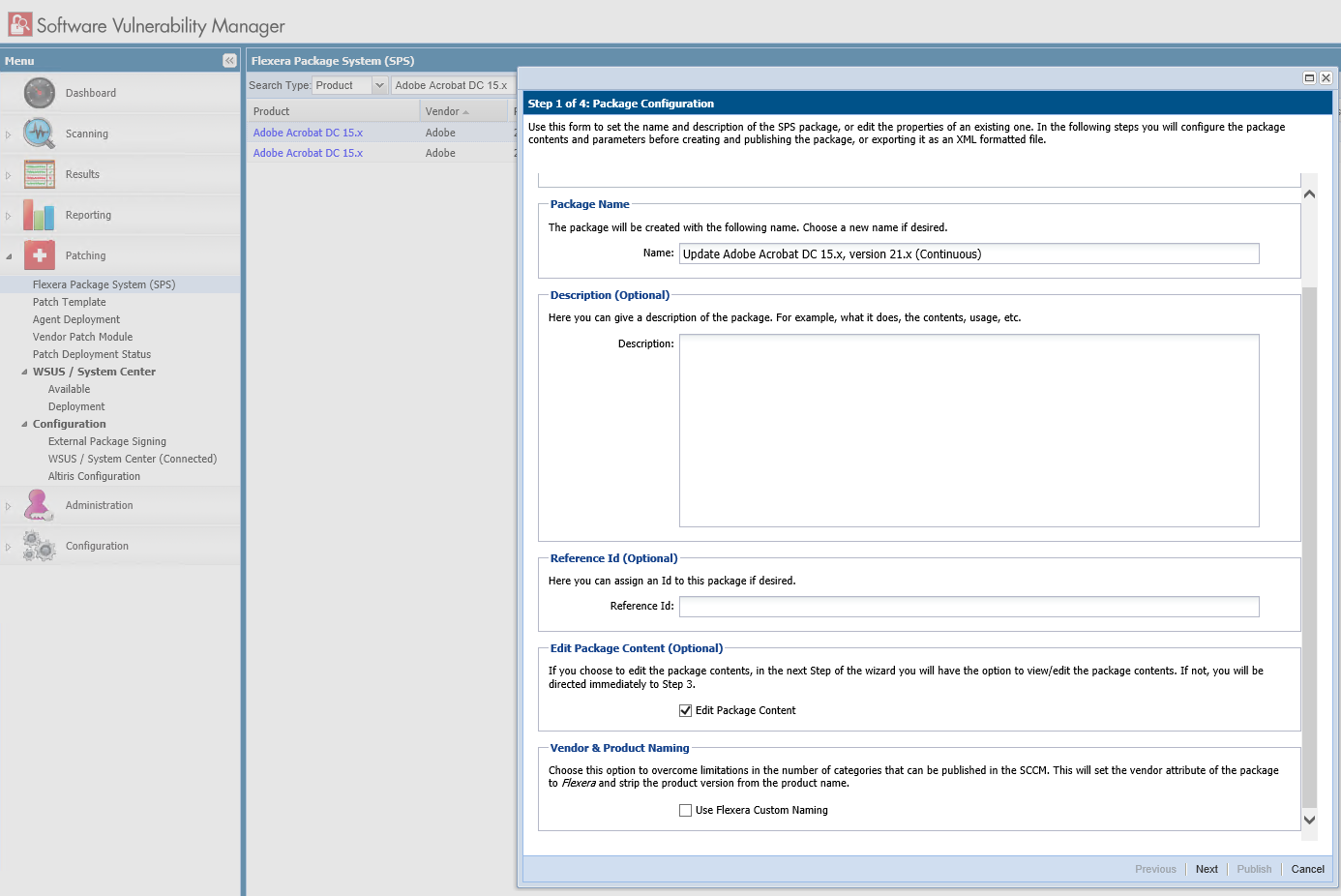Viewport: 1341px width, 896px height.
Task: Click the dialog vertical scrollbar thumb
Action: [1309, 547]
